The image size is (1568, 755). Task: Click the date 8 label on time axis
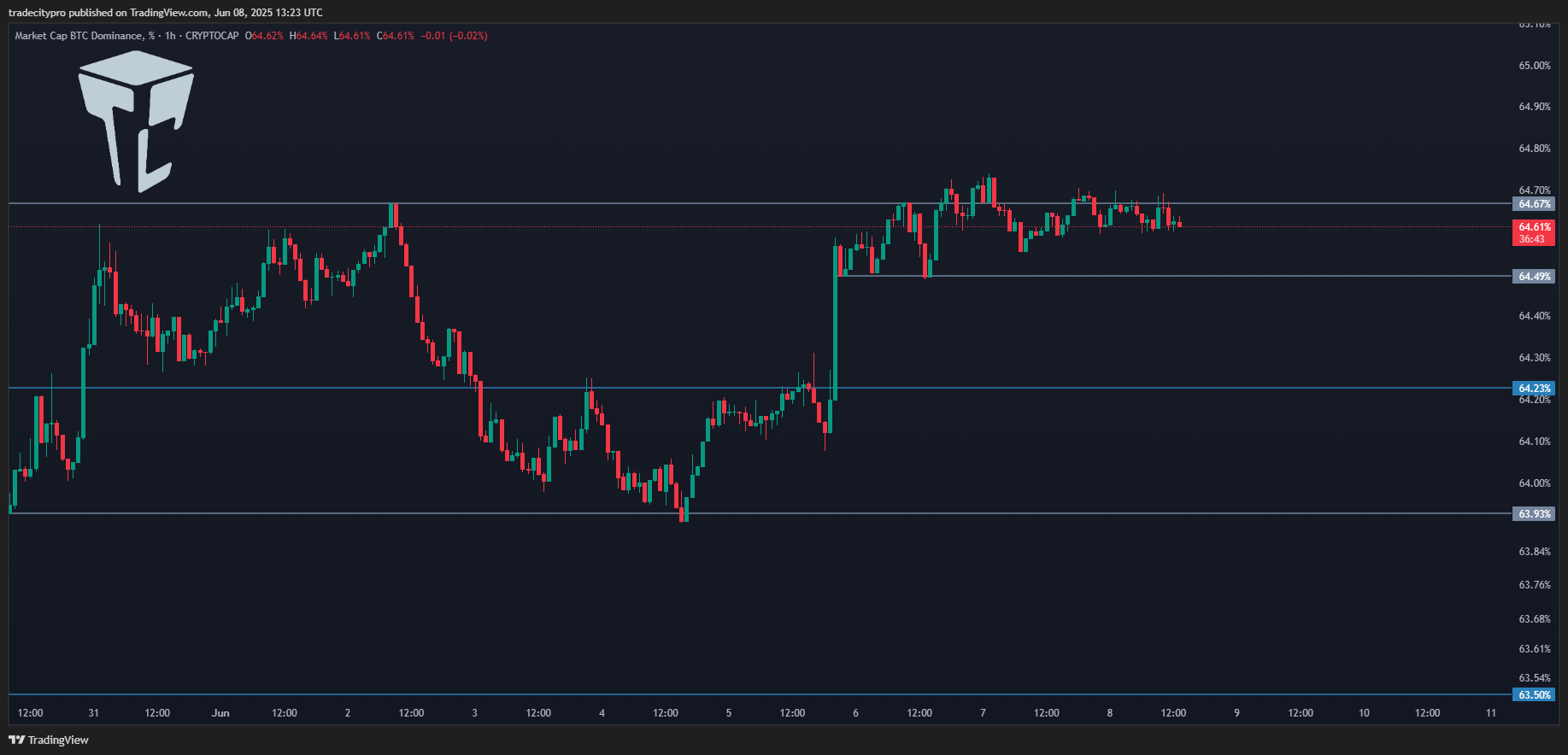tap(1110, 713)
